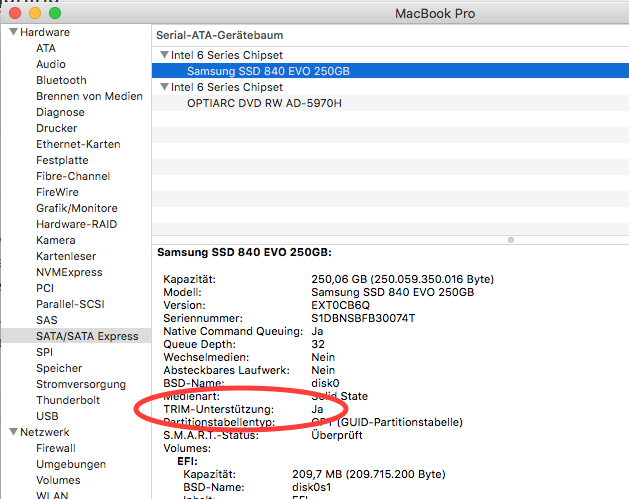
Task: Close the MacBook Pro window
Action: [15, 13]
